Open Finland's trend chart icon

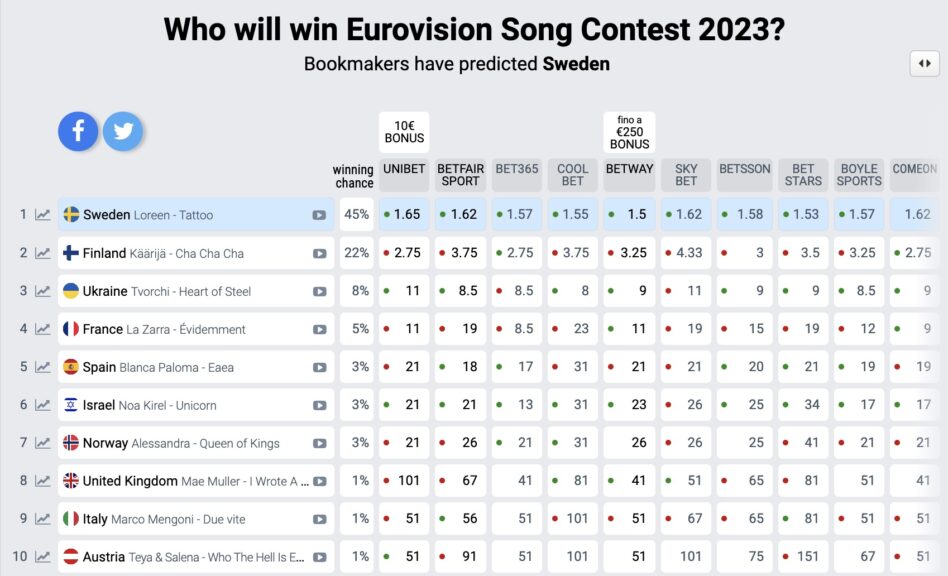42,253
